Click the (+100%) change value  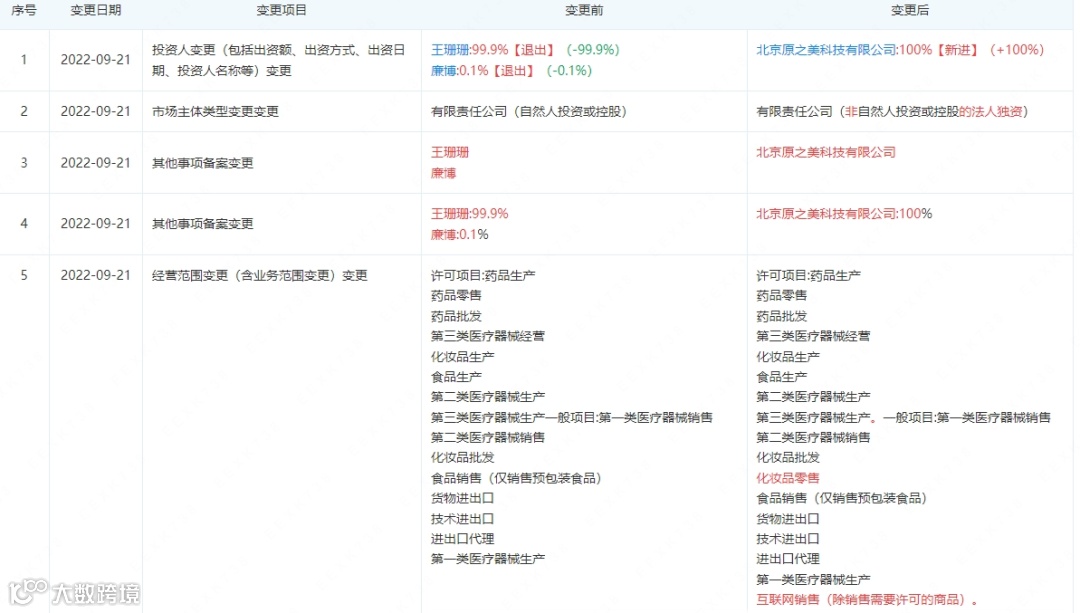(x=1017, y=50)
